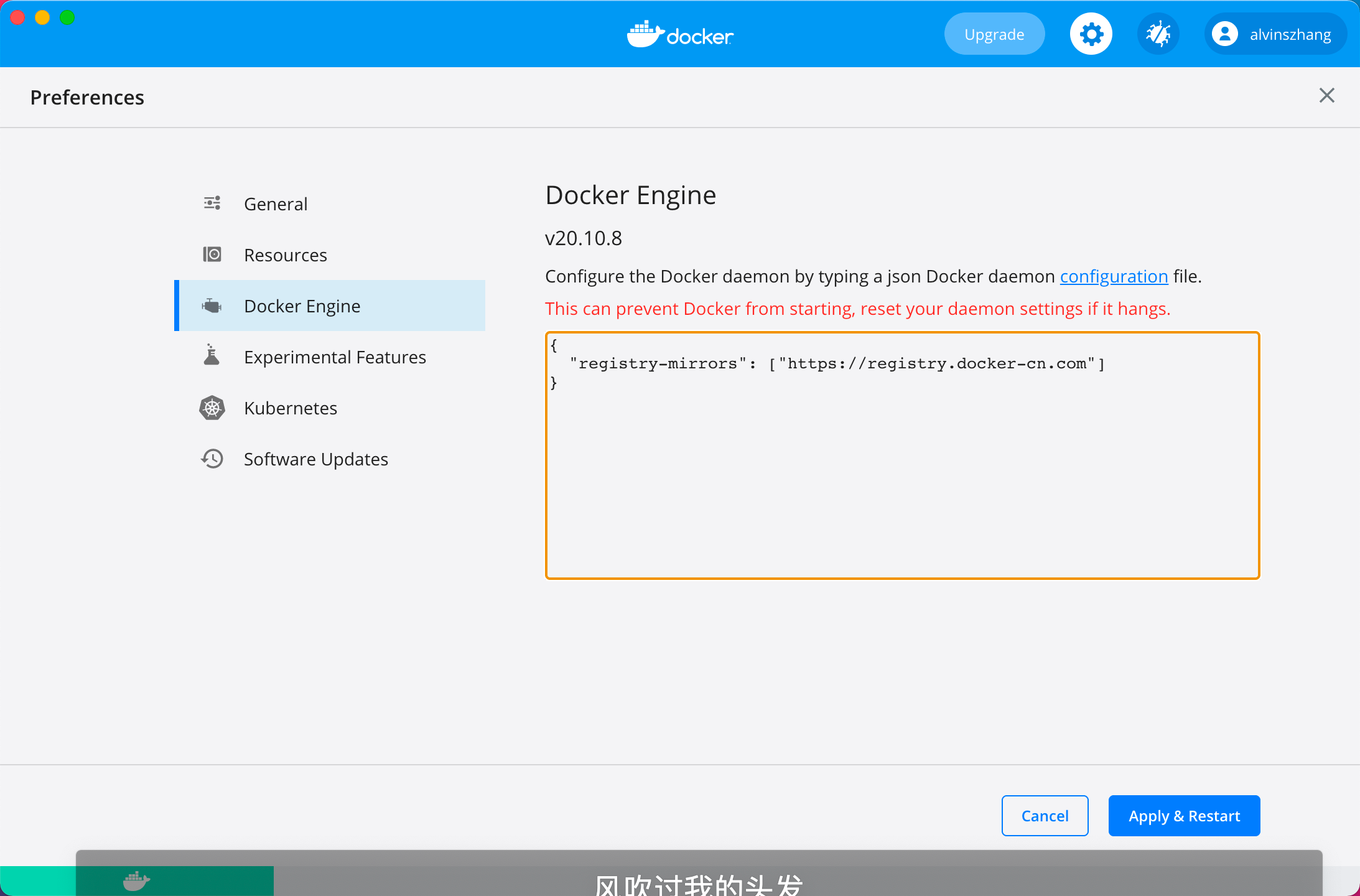Click the v20.10.8 version text
This screenshot has width=1360, height=896.
pyautogui.click(x=583, y=238)
